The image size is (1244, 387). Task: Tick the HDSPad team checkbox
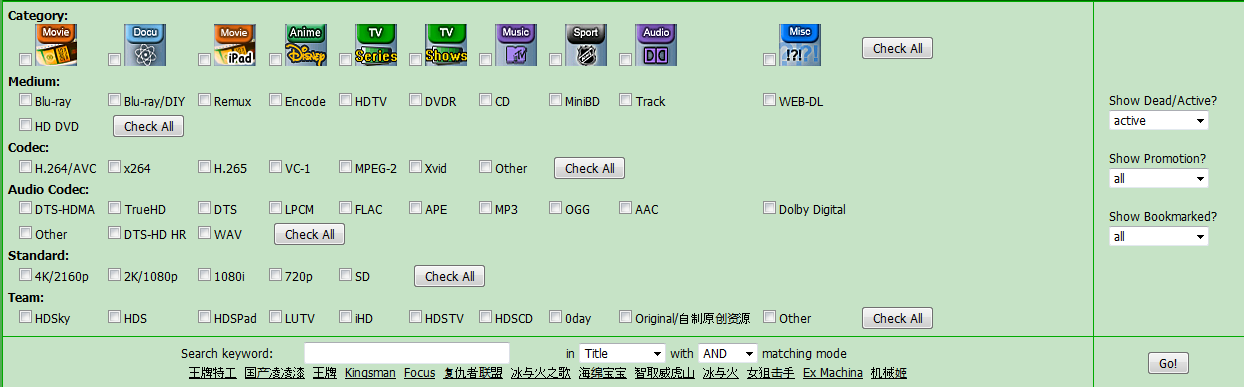click(x=204, y=317)
